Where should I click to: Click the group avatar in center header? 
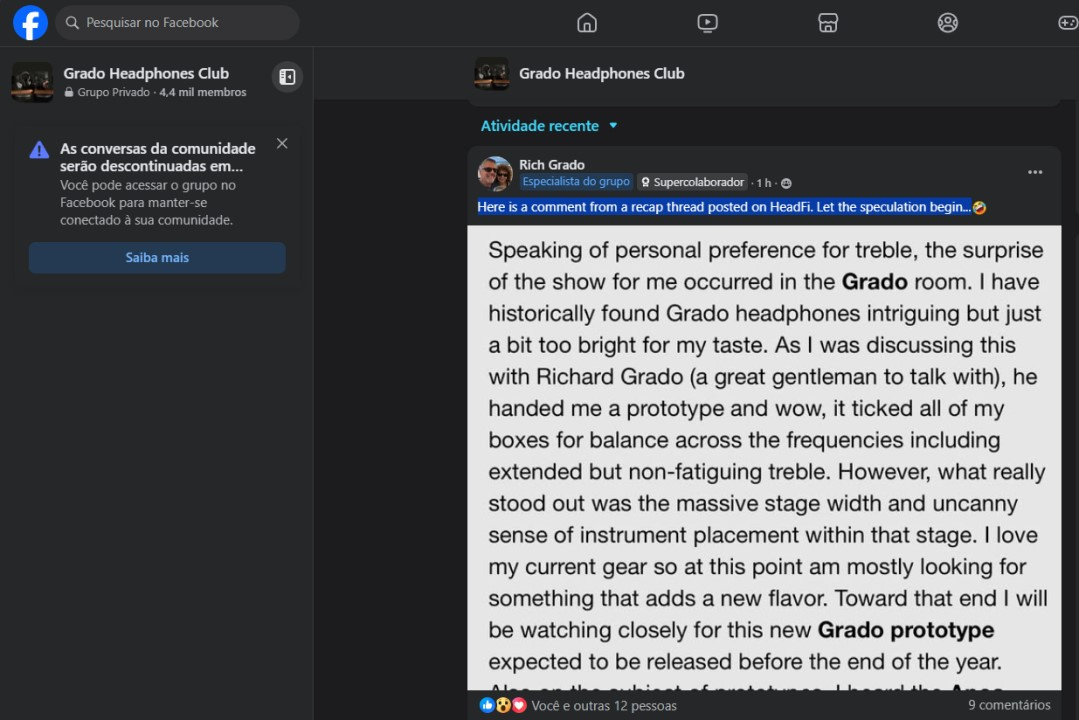coord(492,74)
